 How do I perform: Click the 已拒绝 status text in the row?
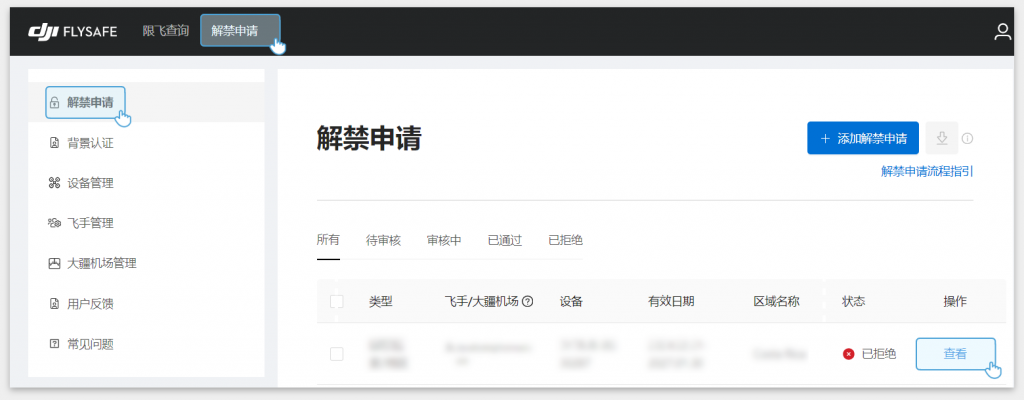878,354
